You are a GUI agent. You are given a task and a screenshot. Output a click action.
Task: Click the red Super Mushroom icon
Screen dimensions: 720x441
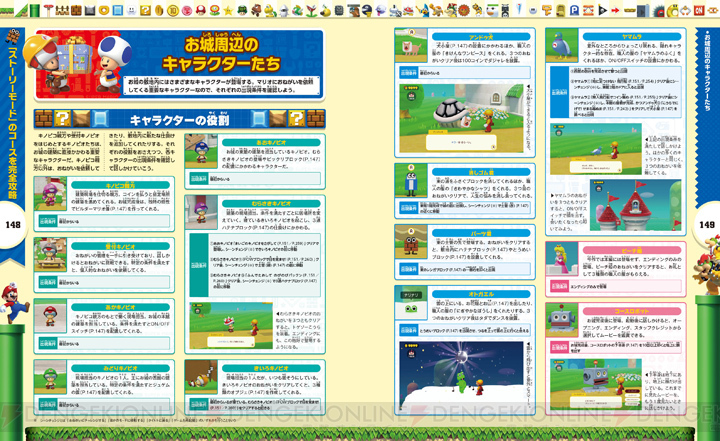point(201,10)
